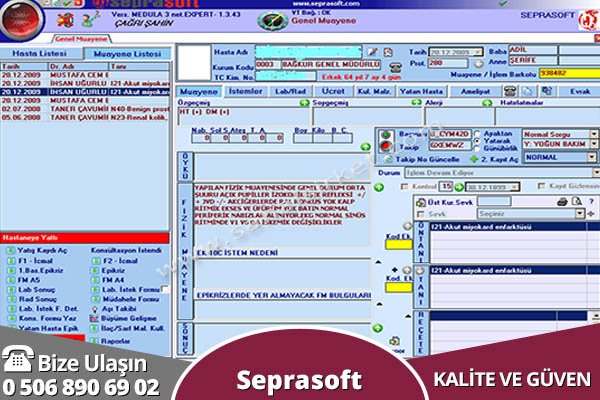Select the Yatarak radio button
Viewport: 600px width, 400px height.
(x=478, y=141)
